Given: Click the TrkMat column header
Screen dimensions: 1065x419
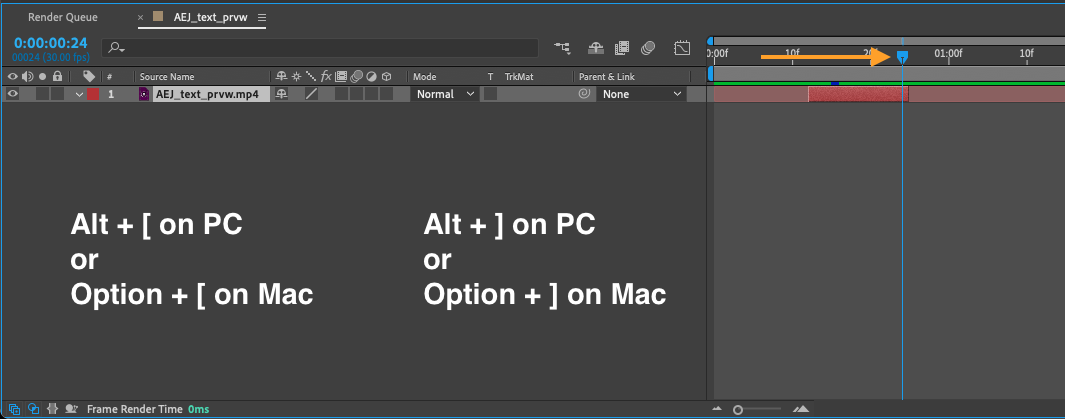Looking at the screenshot, I should pyautogui.click(x=520, y=77).
